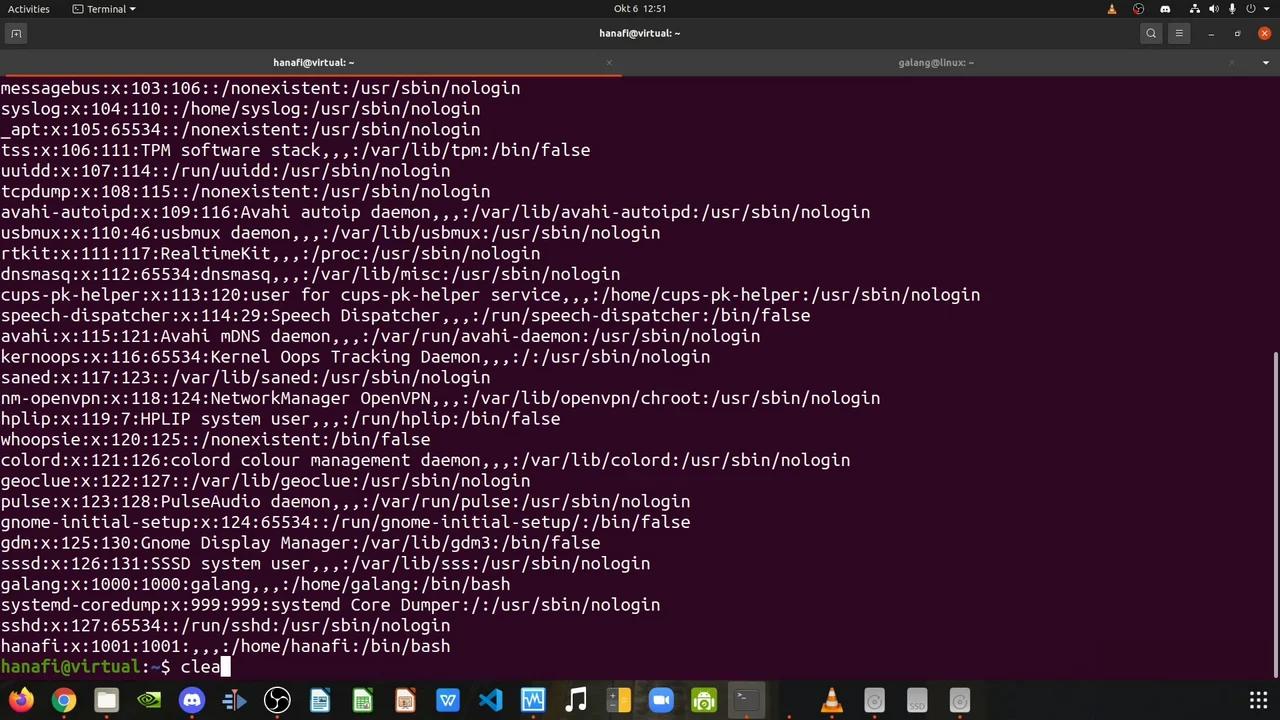
Task: Click the volume speaker icon in the top bar
Action: coord(1213,8)
